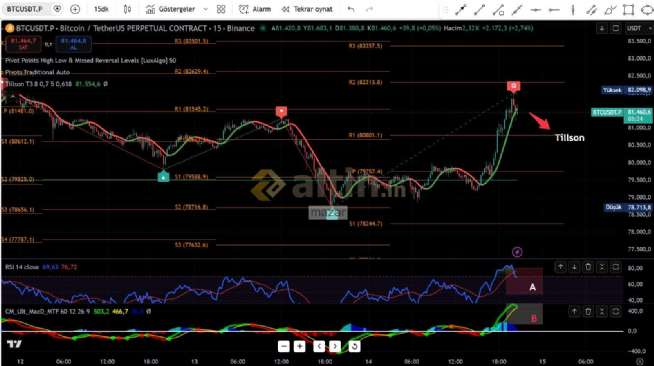Open symbol search for BTCUSDT.P
654x366 pixels.
coord(25,9)
